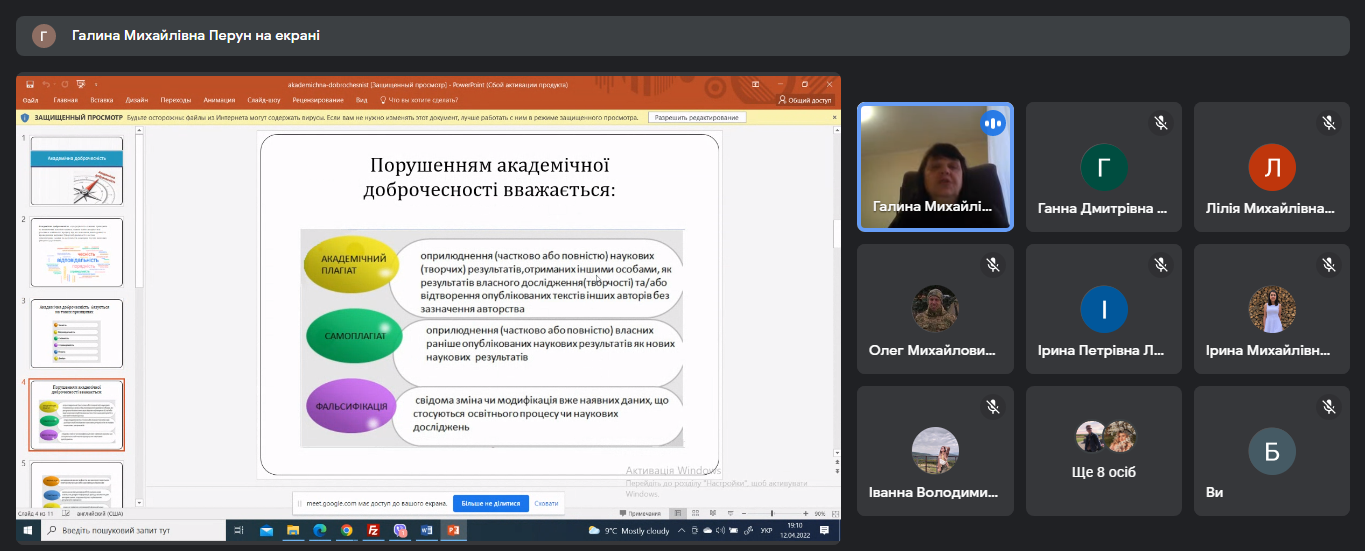Open the notification center icon on the taskbar
1365x551 pixels.
pyautogui.click(x=824, y=530)
